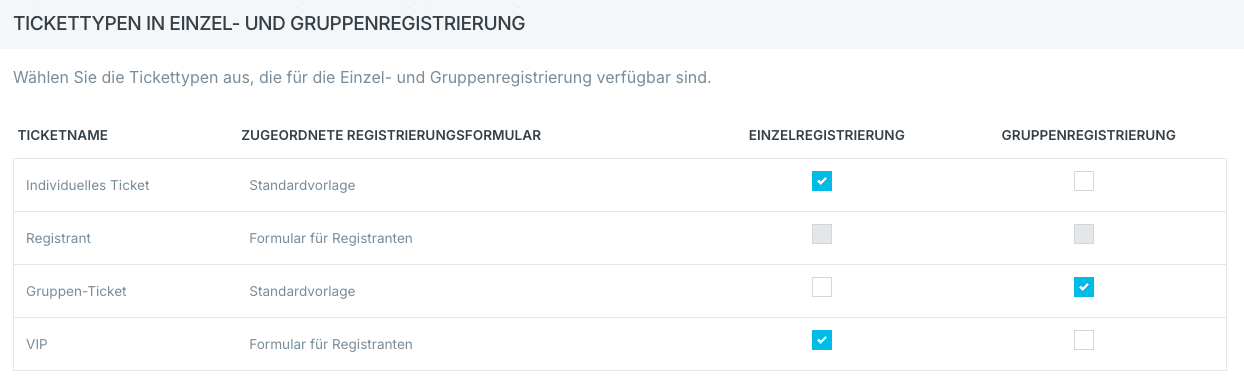Select the Individuelles Ticket name
Viewport: 1244px width, 387px height.
pos(88,185)
